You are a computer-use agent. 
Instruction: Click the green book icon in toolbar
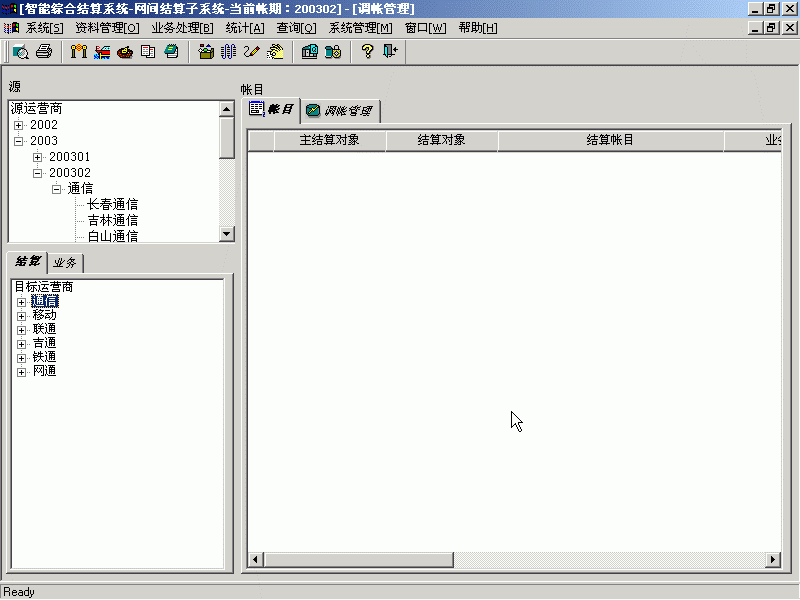coord(171,52)
